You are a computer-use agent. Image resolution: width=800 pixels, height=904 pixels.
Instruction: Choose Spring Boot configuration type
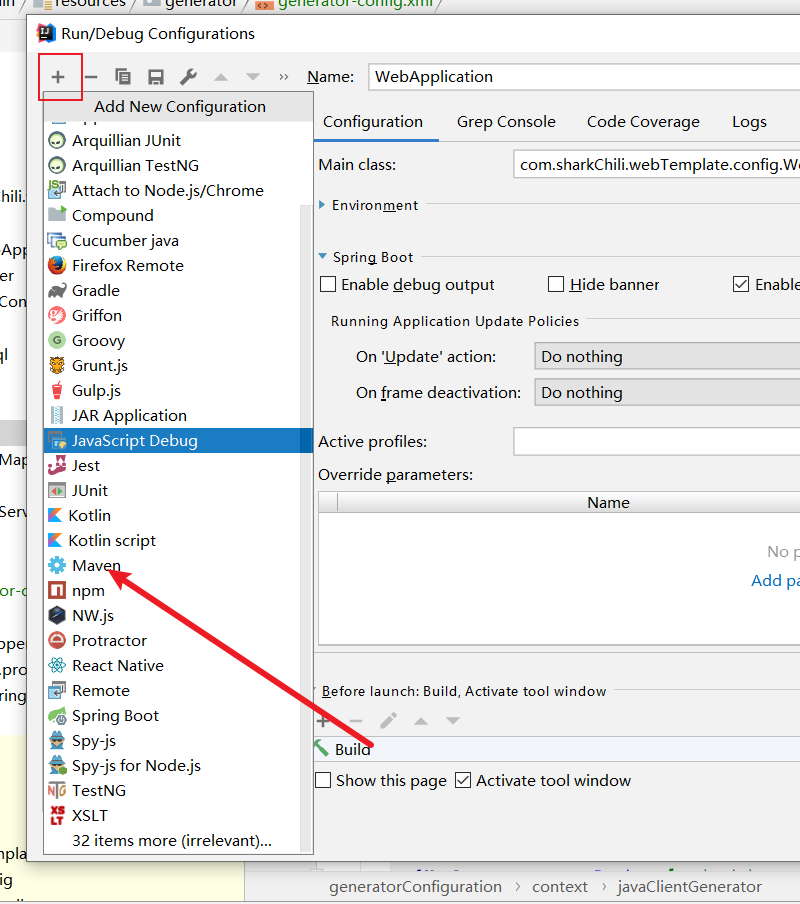pyautogui.click(x=115, y=716)
